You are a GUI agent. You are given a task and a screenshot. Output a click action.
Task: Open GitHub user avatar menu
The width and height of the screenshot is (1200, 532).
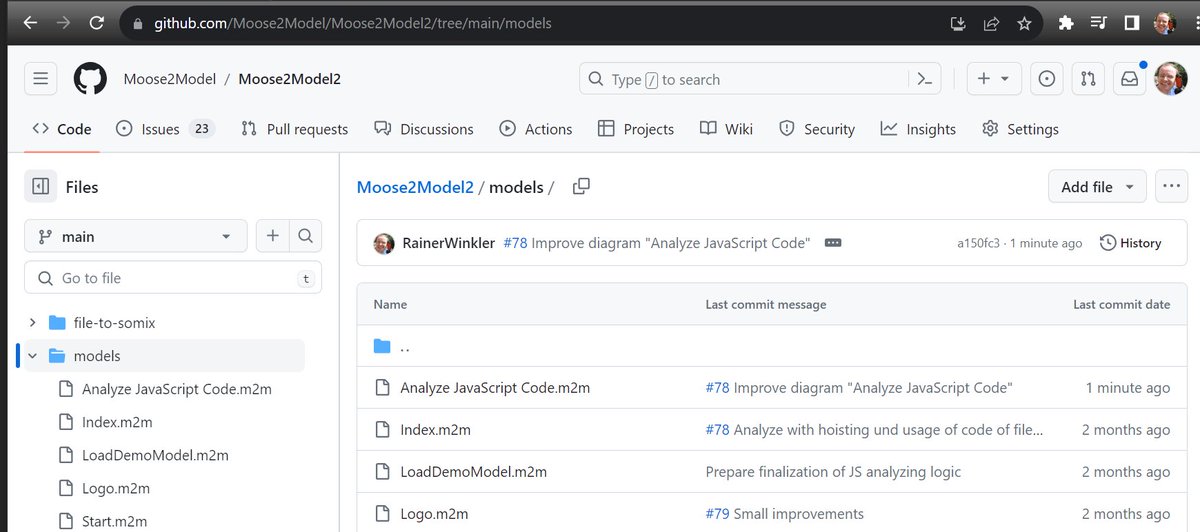1170,79
